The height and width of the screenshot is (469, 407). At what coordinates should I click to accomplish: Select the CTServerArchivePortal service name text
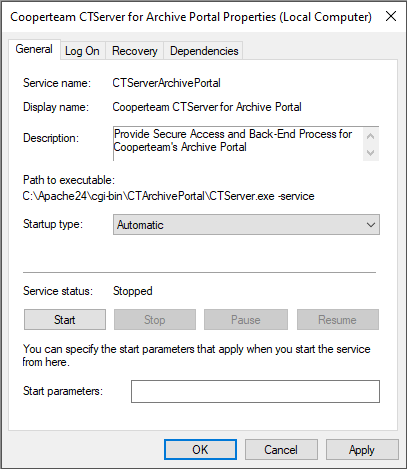click(166, 83)
